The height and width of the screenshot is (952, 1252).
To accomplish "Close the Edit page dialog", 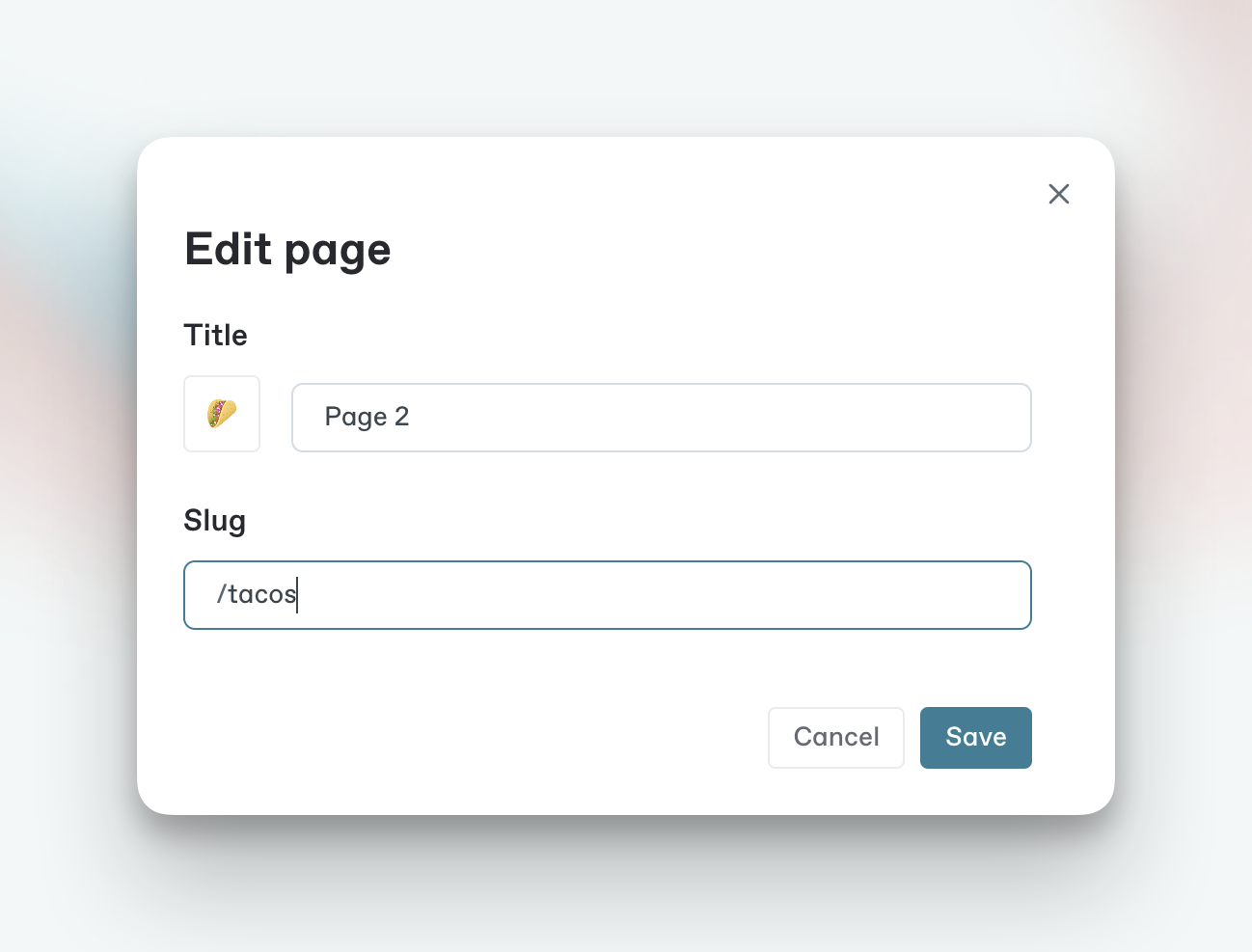I will (x=1058, y=194).
